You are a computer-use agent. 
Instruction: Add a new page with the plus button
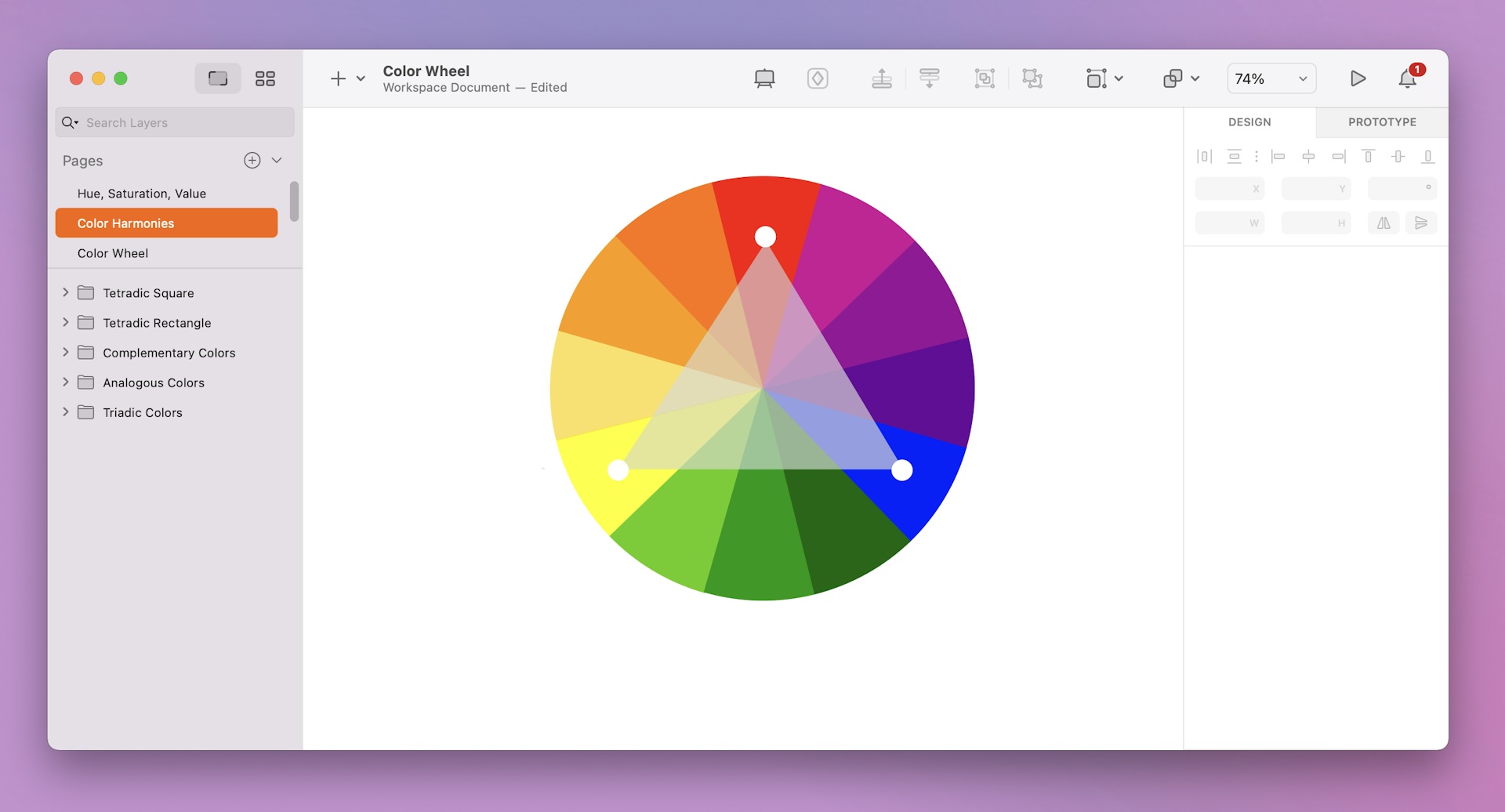pyautogui.click(x=252, y=160)
